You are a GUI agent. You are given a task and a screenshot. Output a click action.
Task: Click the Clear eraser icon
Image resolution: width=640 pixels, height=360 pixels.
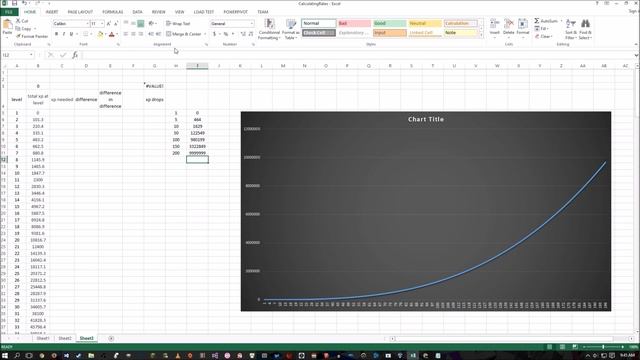coord(536,36)
